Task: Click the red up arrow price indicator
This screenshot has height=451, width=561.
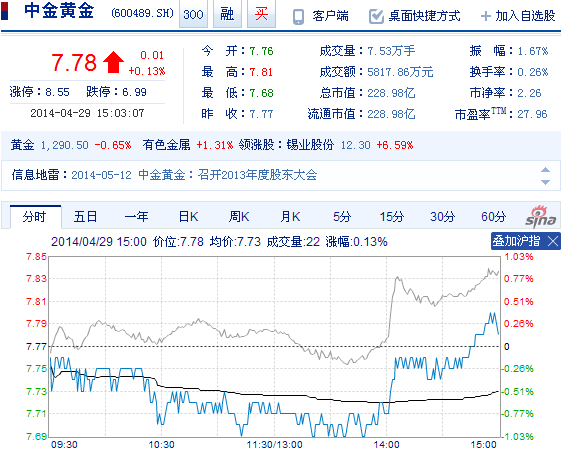Action: [x=113, y=62]
